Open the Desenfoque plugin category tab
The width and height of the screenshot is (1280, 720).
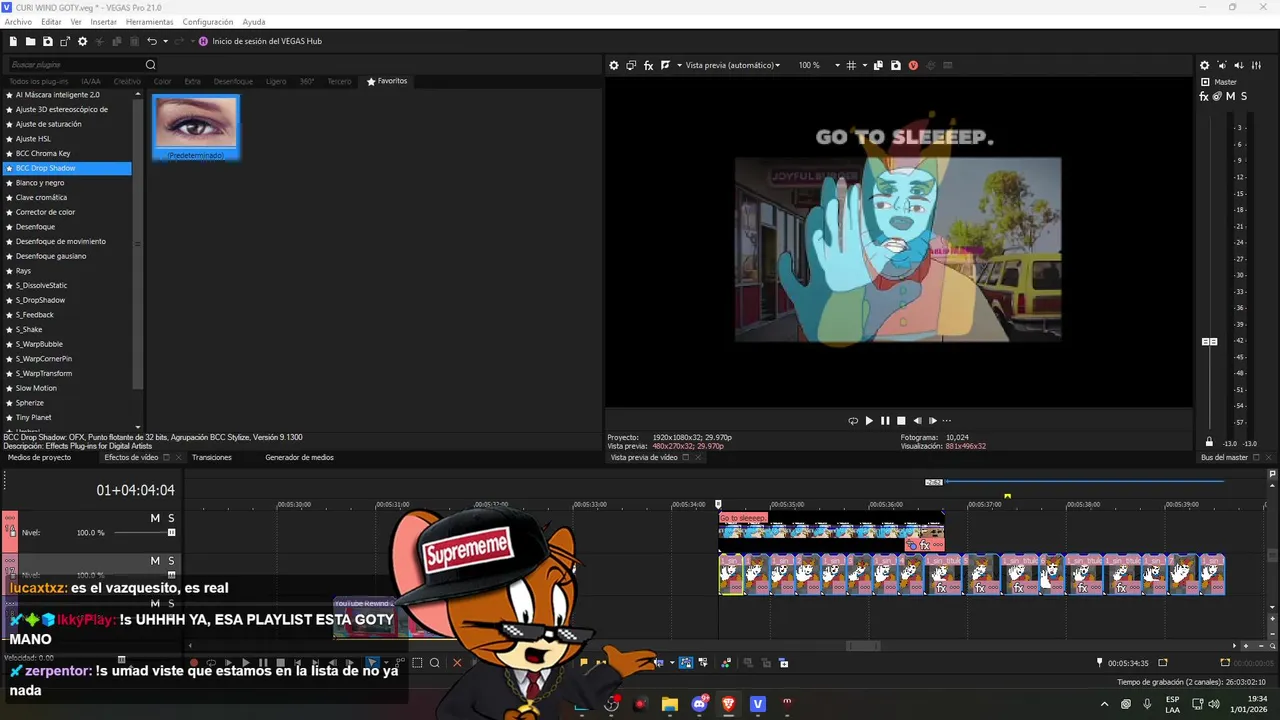point(233,81)
